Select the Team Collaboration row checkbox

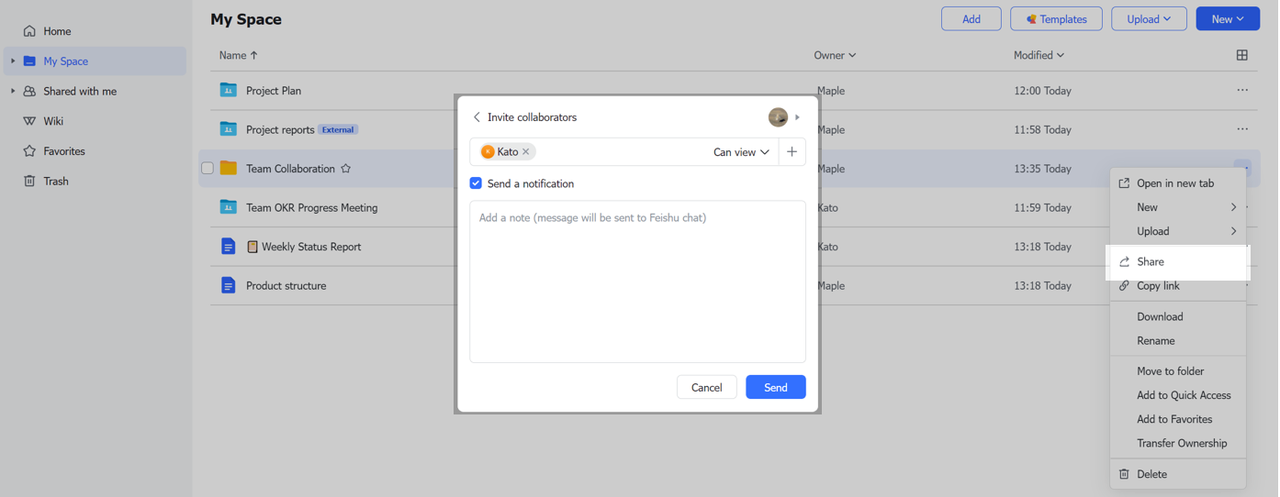207,169
